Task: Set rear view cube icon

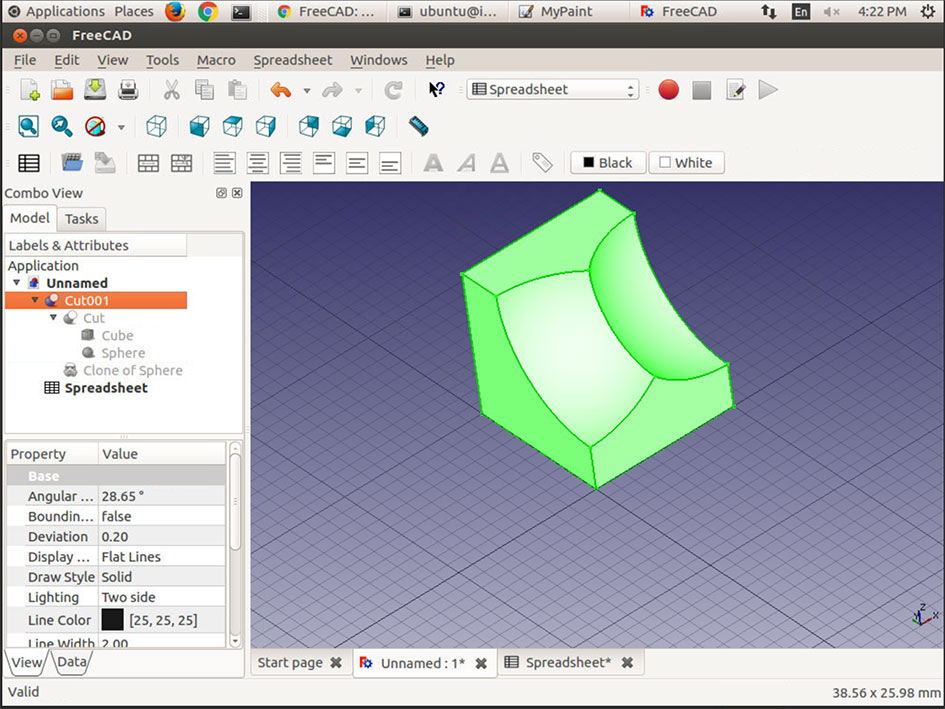Action: click(x=309, y=127)
